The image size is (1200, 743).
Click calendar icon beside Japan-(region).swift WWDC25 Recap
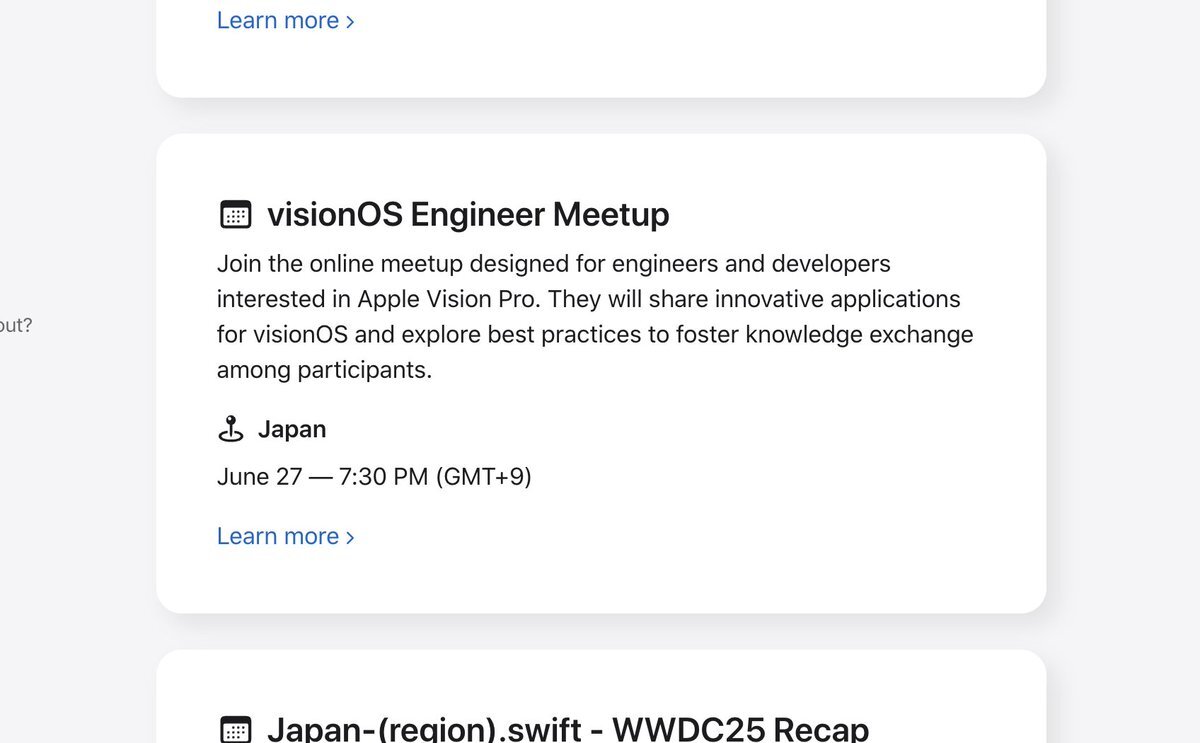235,730
